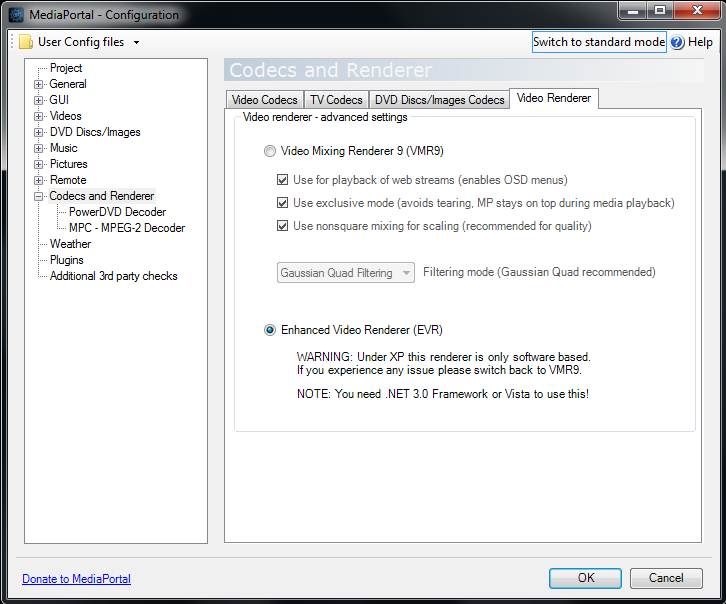Screen dimensions: 726x604
Task: Select General in the tree
Action: 68,84
